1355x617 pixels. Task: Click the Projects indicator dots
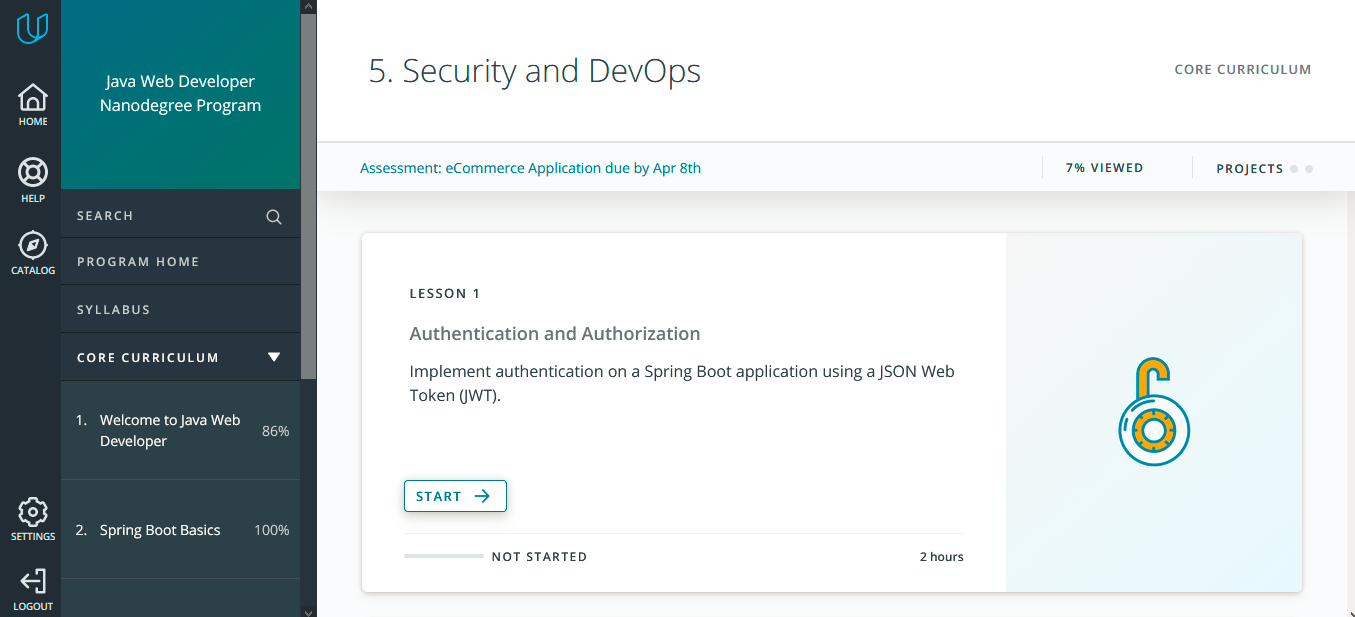click(x=1301, y=169)
